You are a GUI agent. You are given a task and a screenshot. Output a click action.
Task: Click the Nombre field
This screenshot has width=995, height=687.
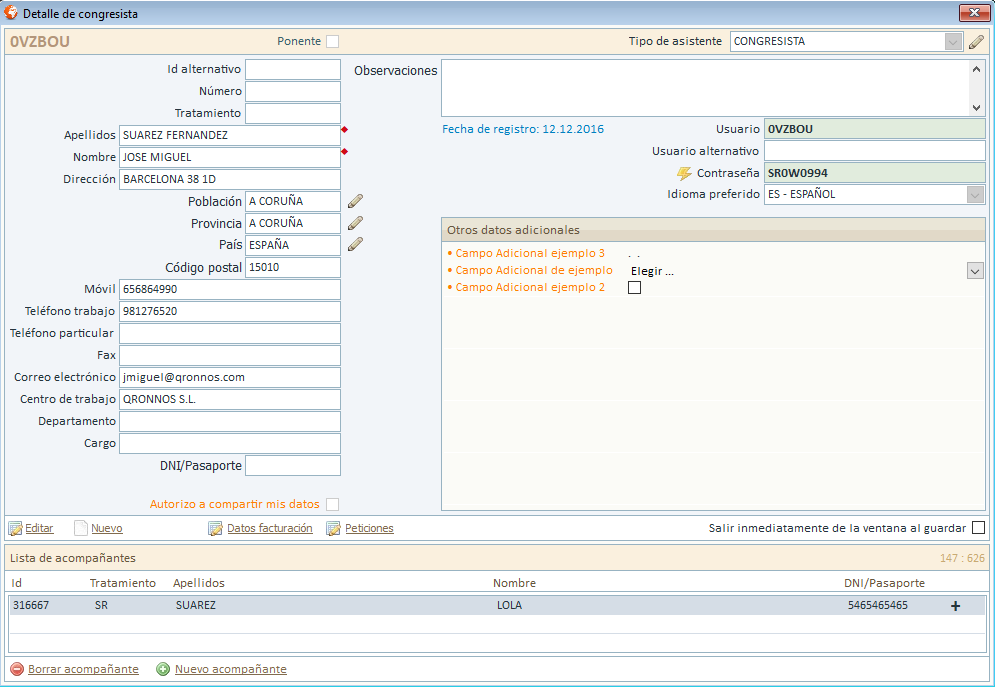tap(230, 157)
